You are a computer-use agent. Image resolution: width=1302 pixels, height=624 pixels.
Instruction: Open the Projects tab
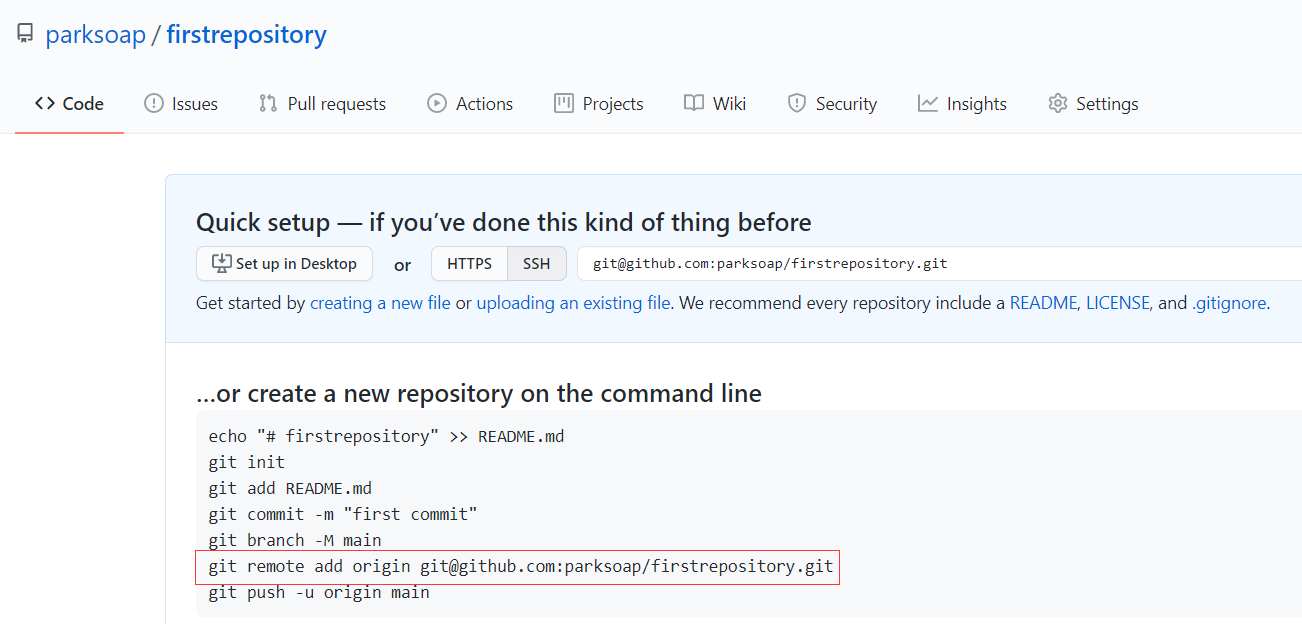(x=599, y=104)
